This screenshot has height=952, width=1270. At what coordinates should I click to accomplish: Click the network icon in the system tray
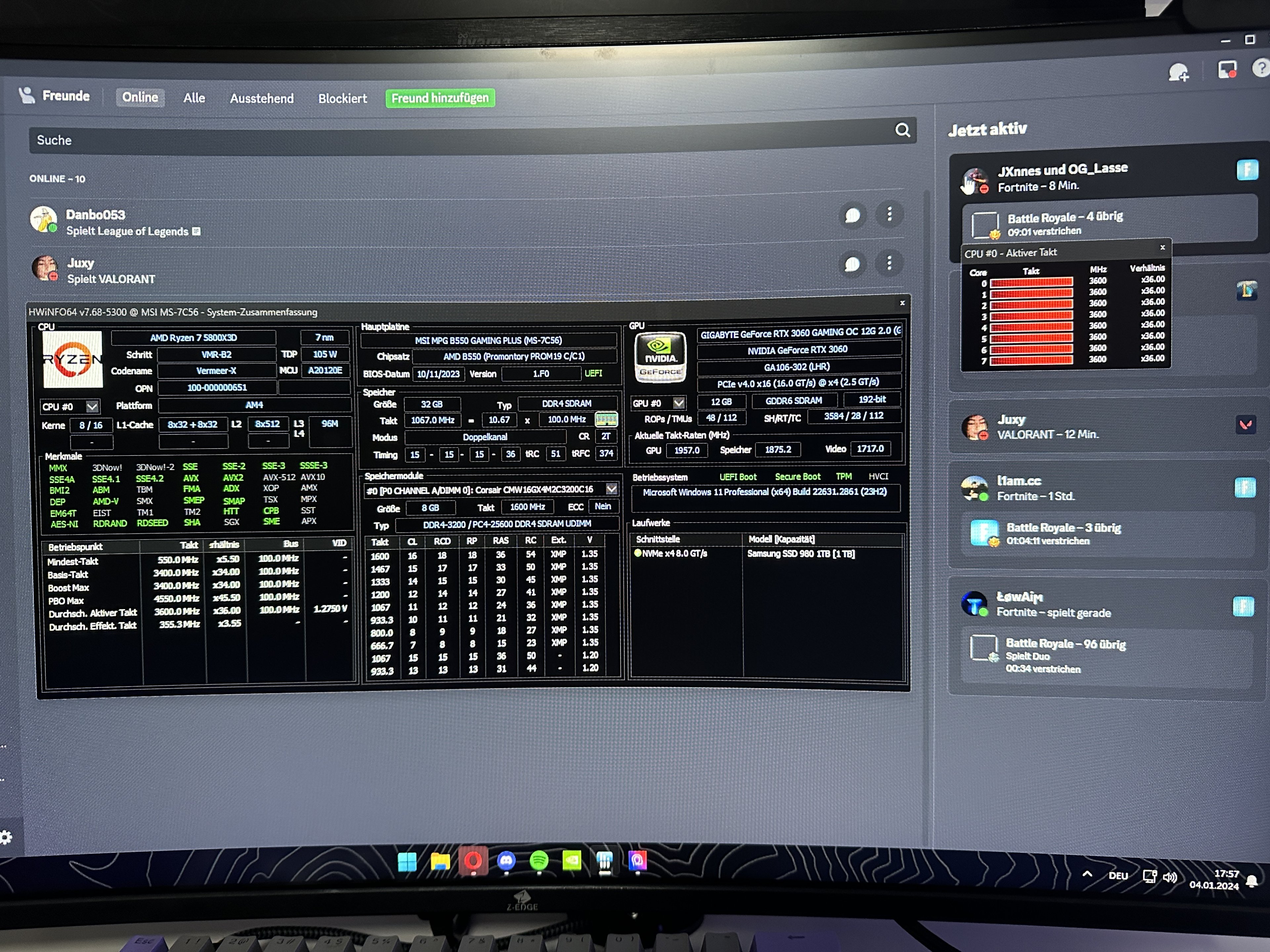[1149, 876]
